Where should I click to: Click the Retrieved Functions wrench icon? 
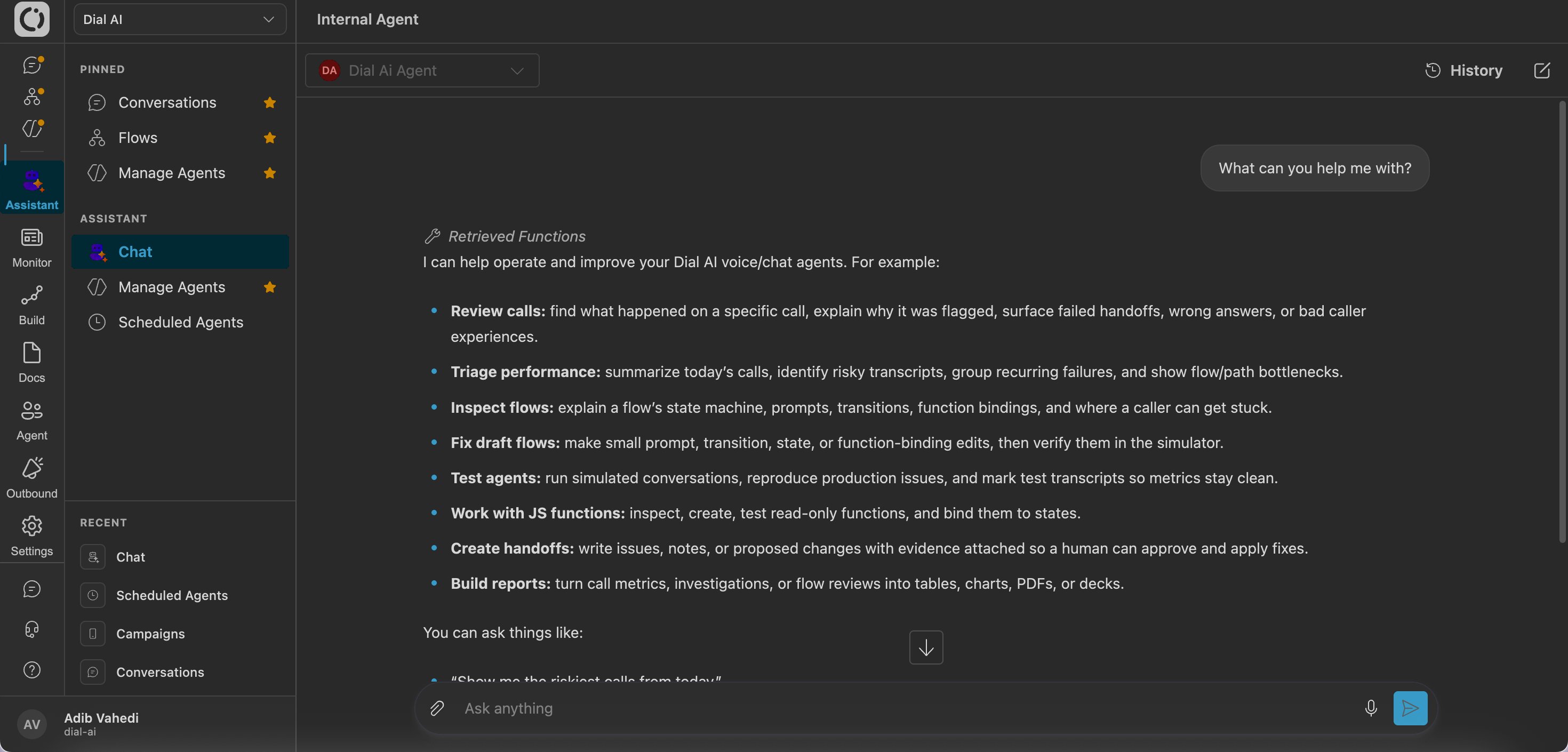(432, 236)
